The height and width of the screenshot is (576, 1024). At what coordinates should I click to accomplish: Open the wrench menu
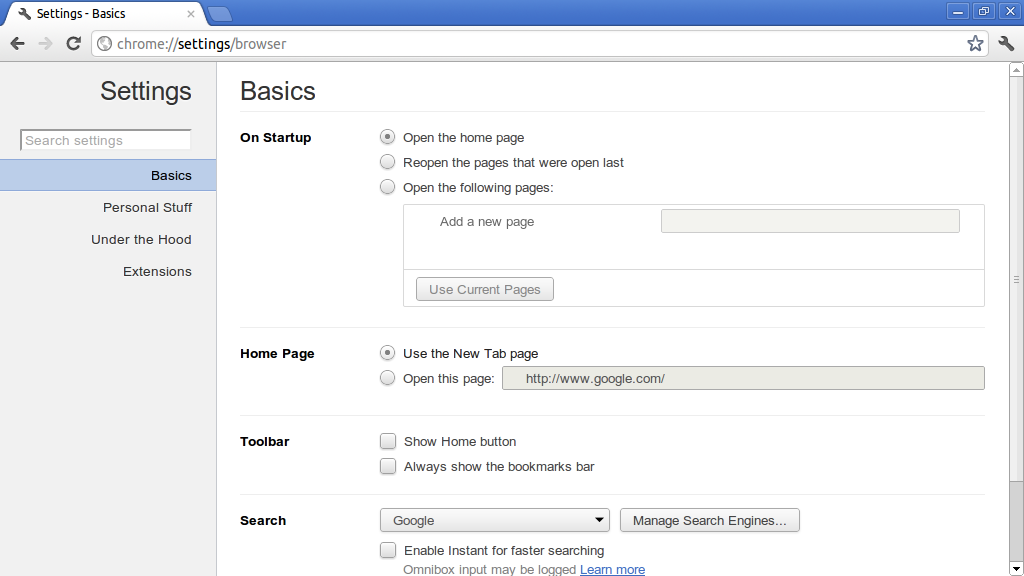(1006, 43)
